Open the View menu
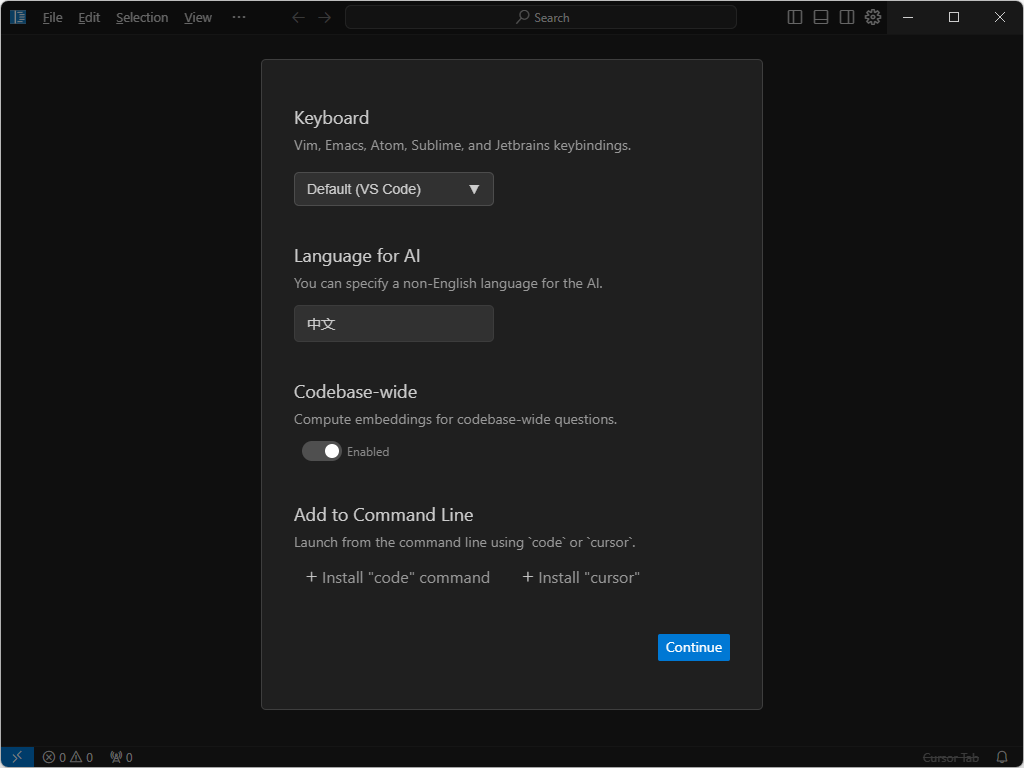 tap(198, 18)
